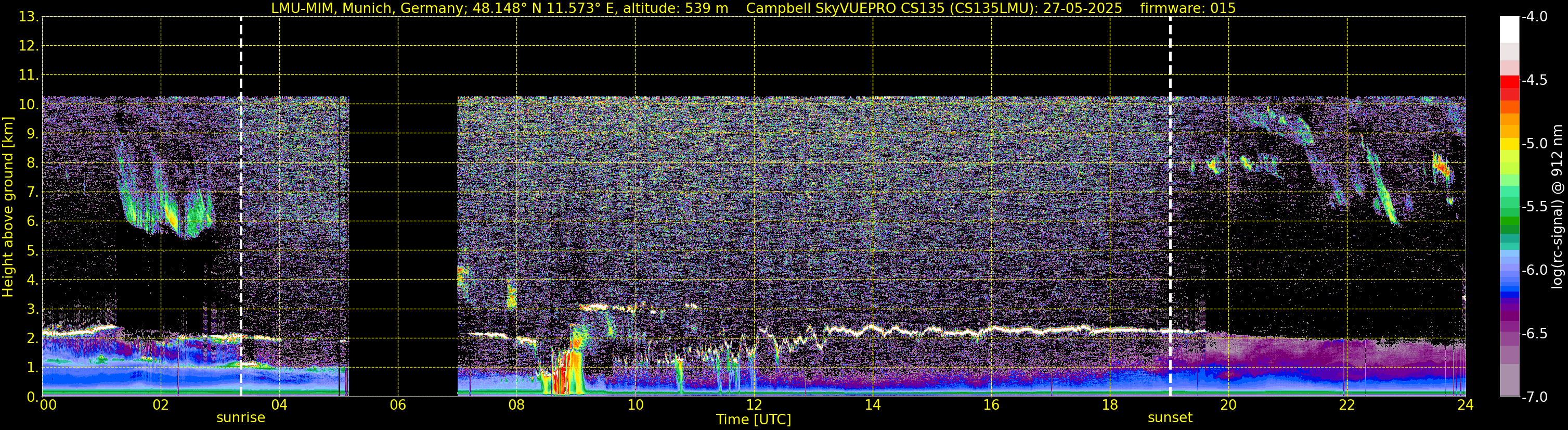
Task: Click the '5' height tick label
Action: (31, 251)
